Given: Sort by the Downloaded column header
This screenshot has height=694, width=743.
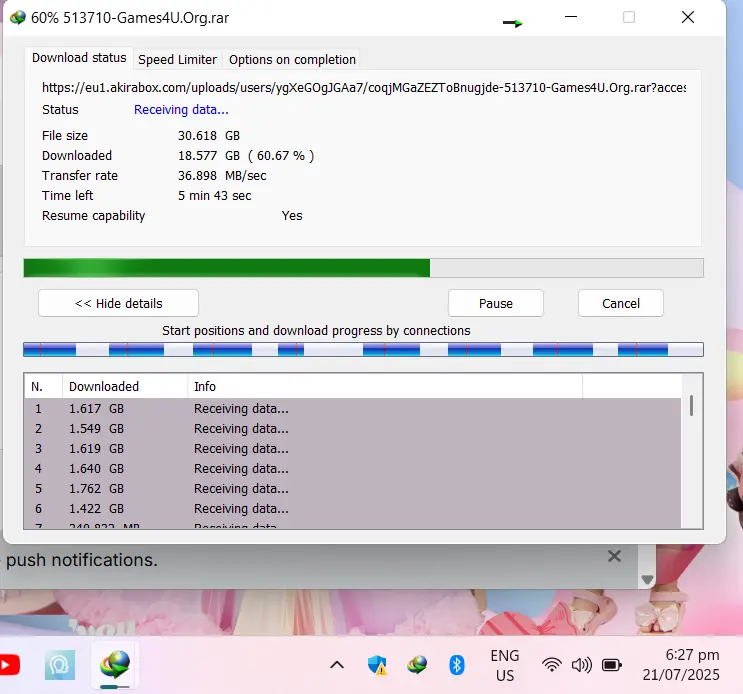Looking at the screenshot, I should pyautogui.click(x=125, y=387).
